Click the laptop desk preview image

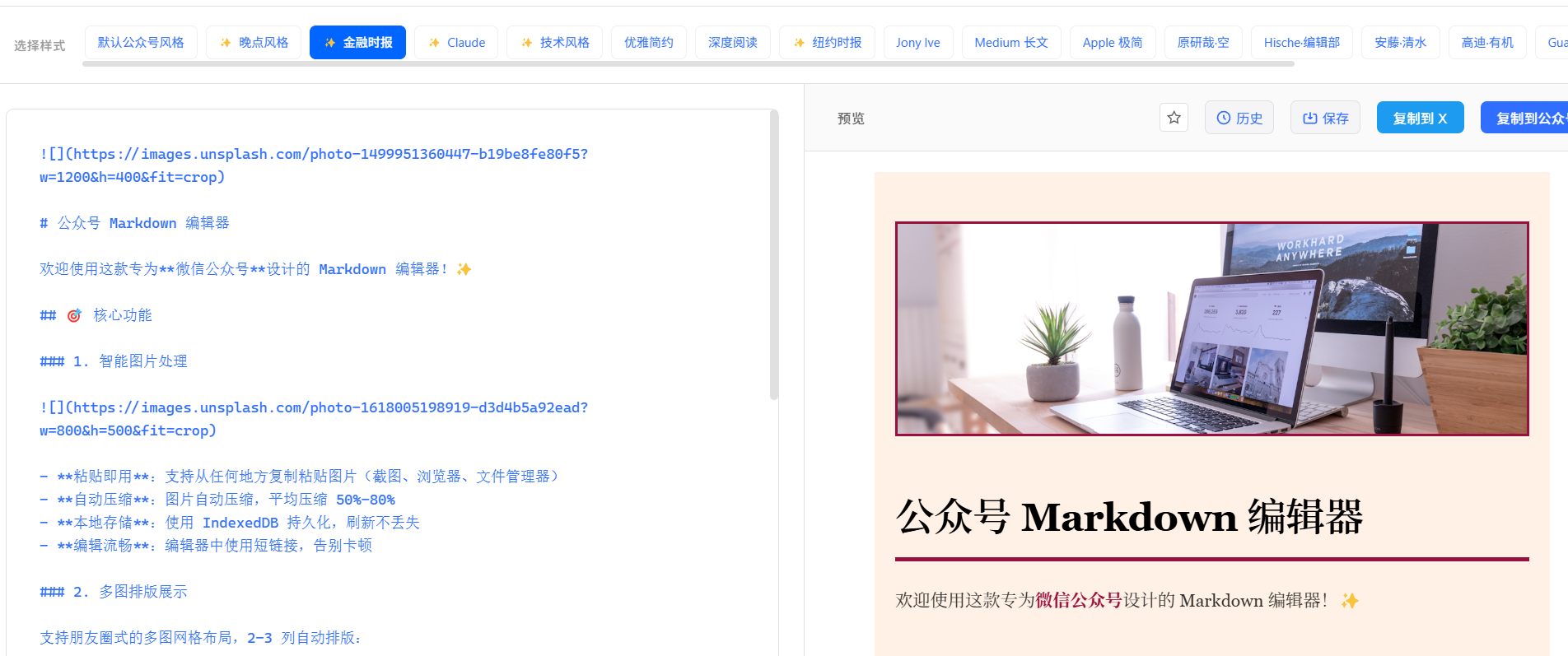pyautogui.click(x=1211, y=328)
